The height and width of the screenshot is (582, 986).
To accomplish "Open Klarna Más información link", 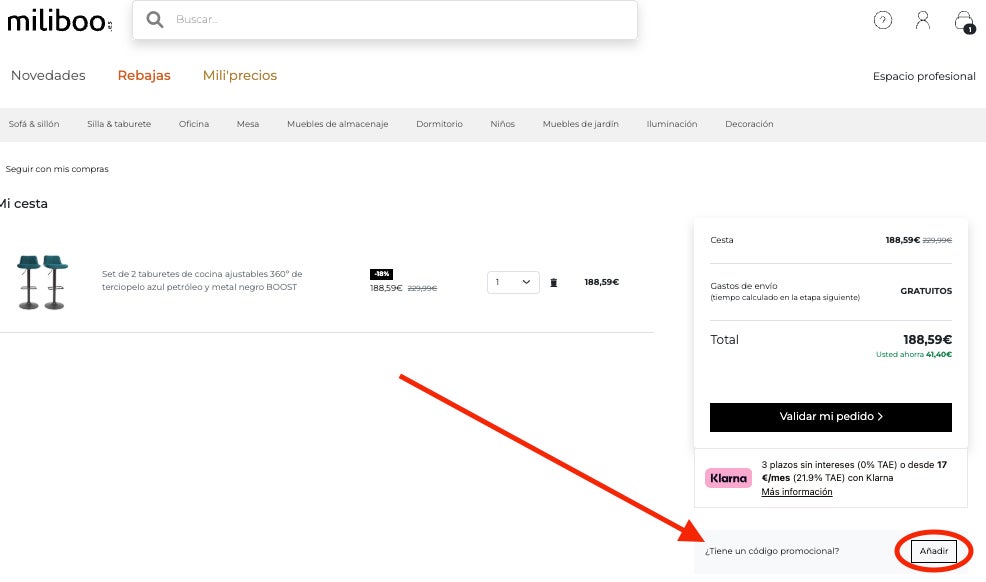I will 797,491.
